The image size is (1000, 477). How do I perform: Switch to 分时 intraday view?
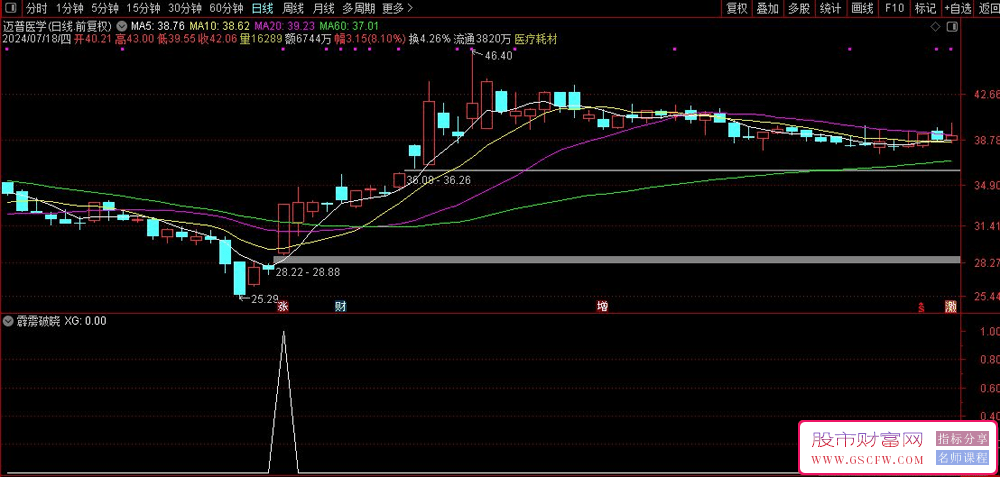(x=37, y=8)
